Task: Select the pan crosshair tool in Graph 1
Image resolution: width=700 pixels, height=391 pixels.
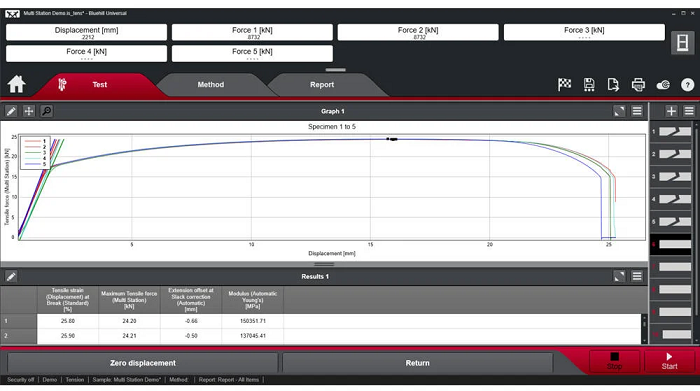Action: pyautogui.click(x=29, y=111)
